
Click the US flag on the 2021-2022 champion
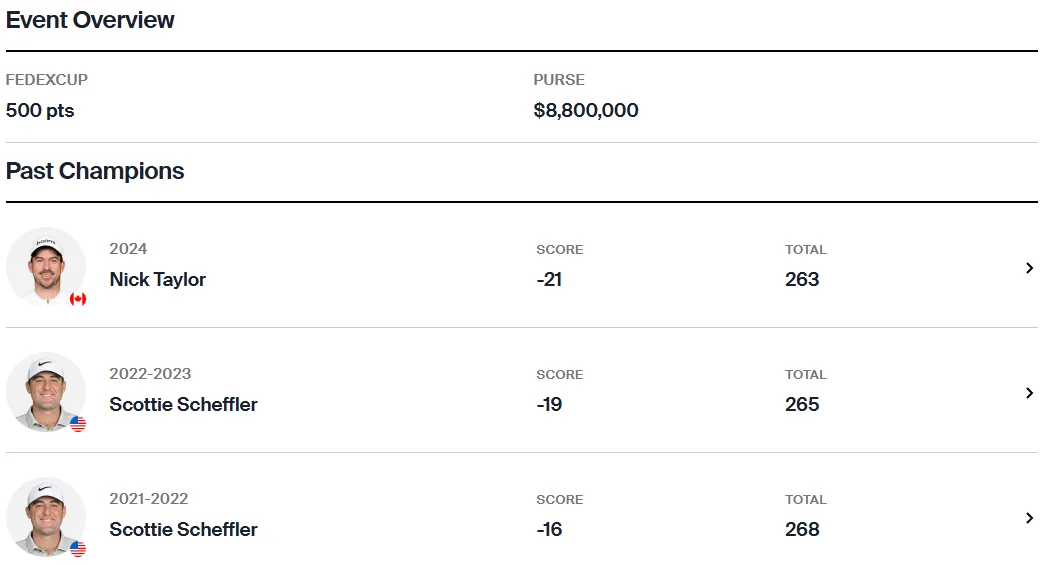(78, 549)
